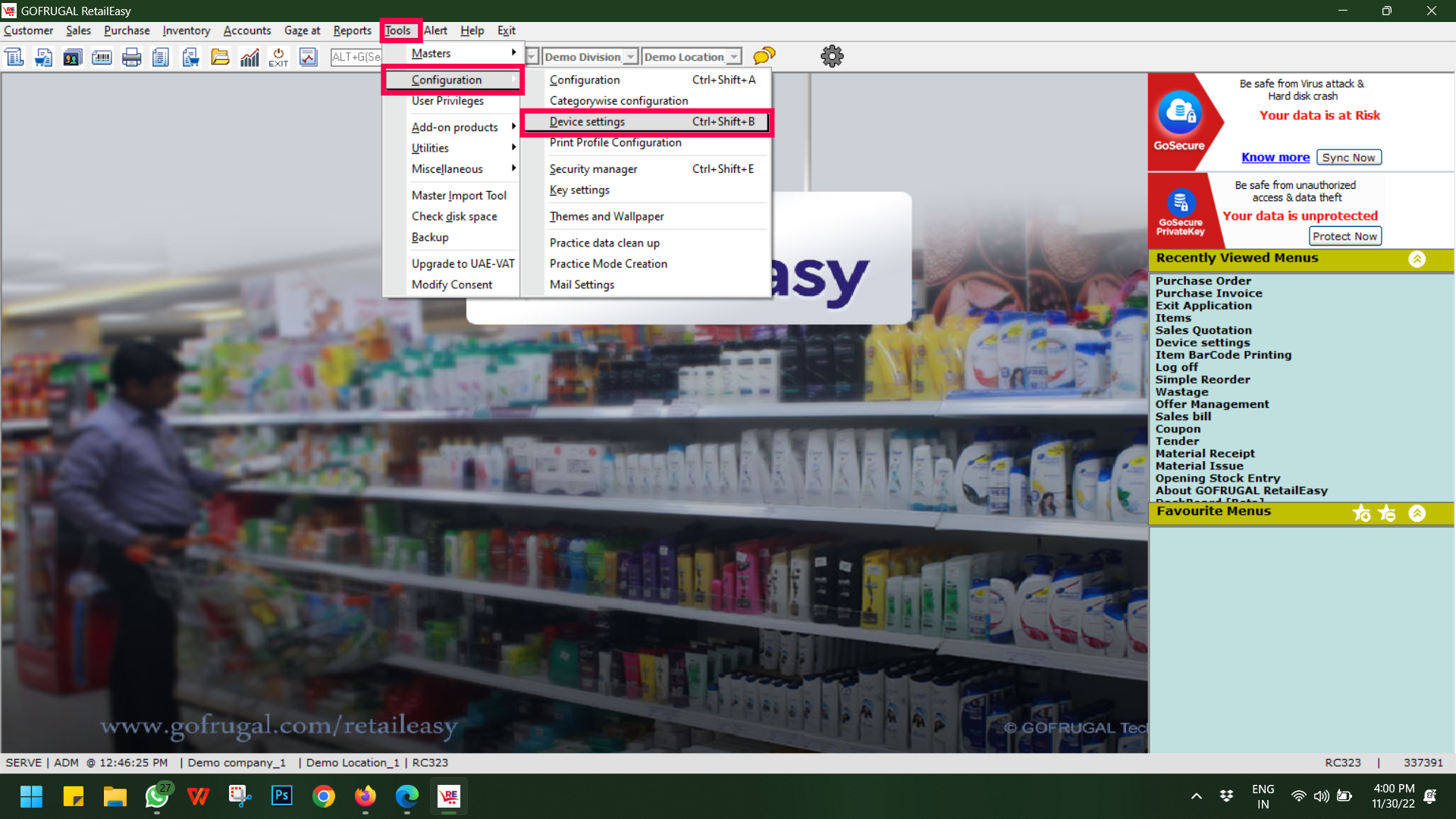
Task: Click add-to-favourites star icon
Action: 1361,513
